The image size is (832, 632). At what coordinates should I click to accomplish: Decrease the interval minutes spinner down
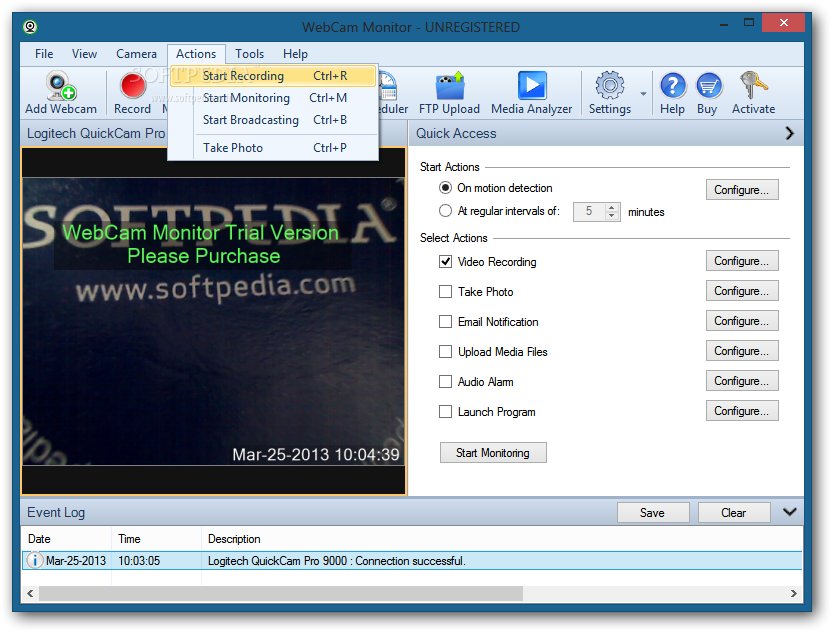coord(612,215)
